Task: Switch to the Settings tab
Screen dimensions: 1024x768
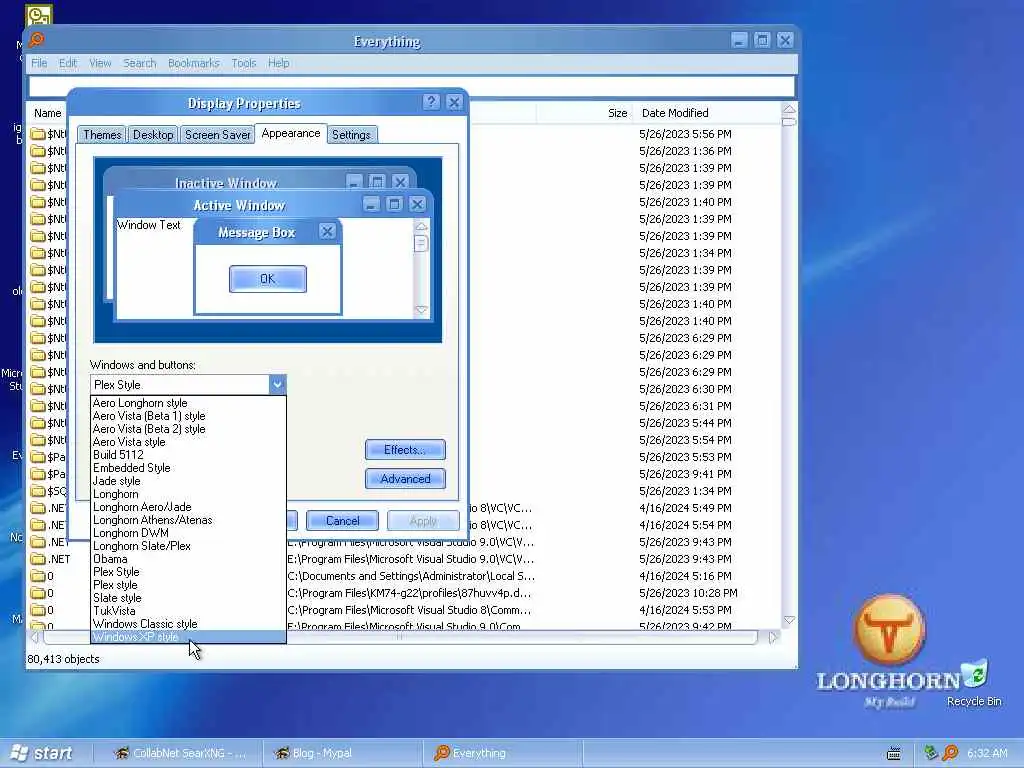Action: click(351, 135)
